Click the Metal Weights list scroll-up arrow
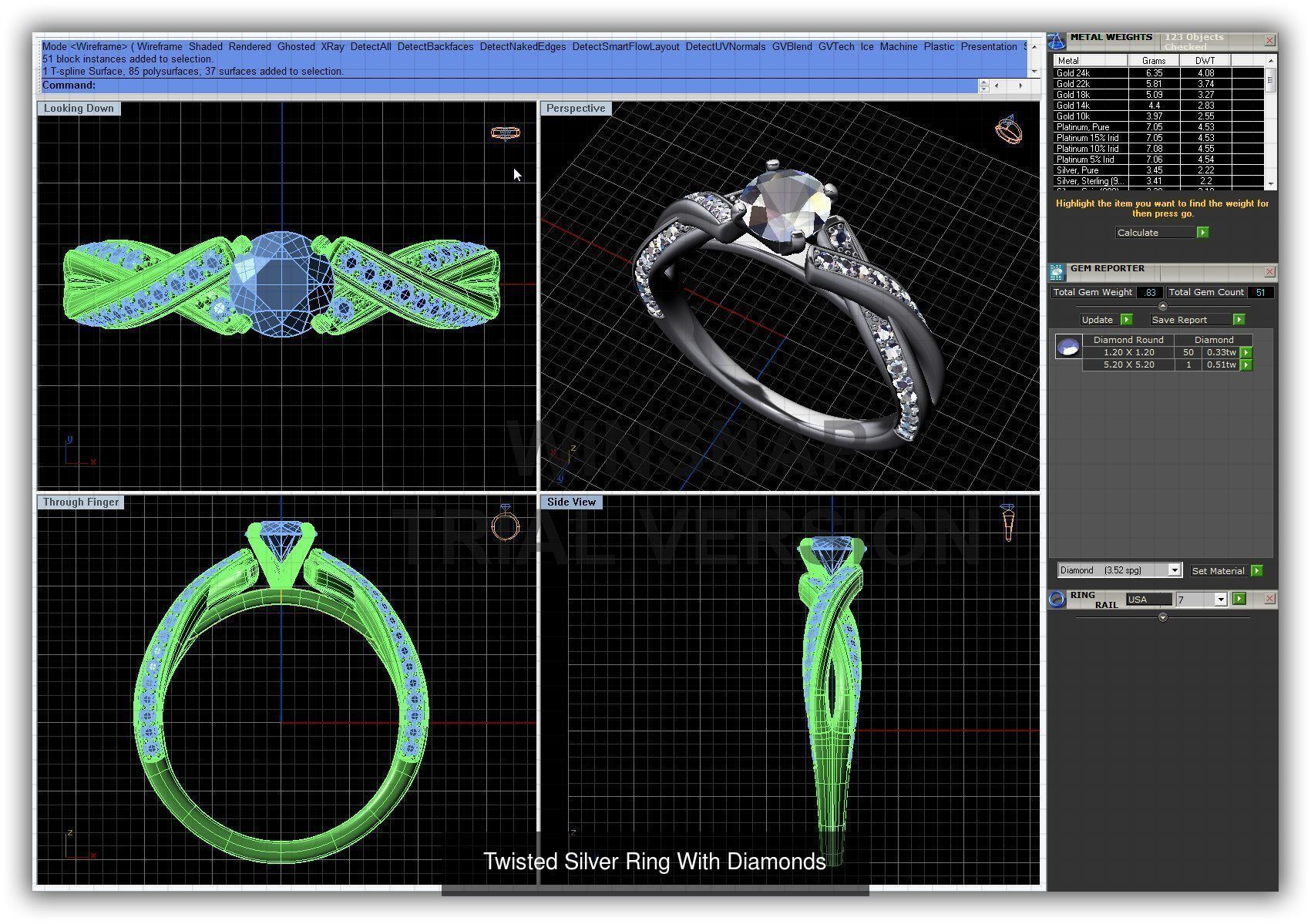The height and width of the screenshot is (924, 1311). point(1269,59)
